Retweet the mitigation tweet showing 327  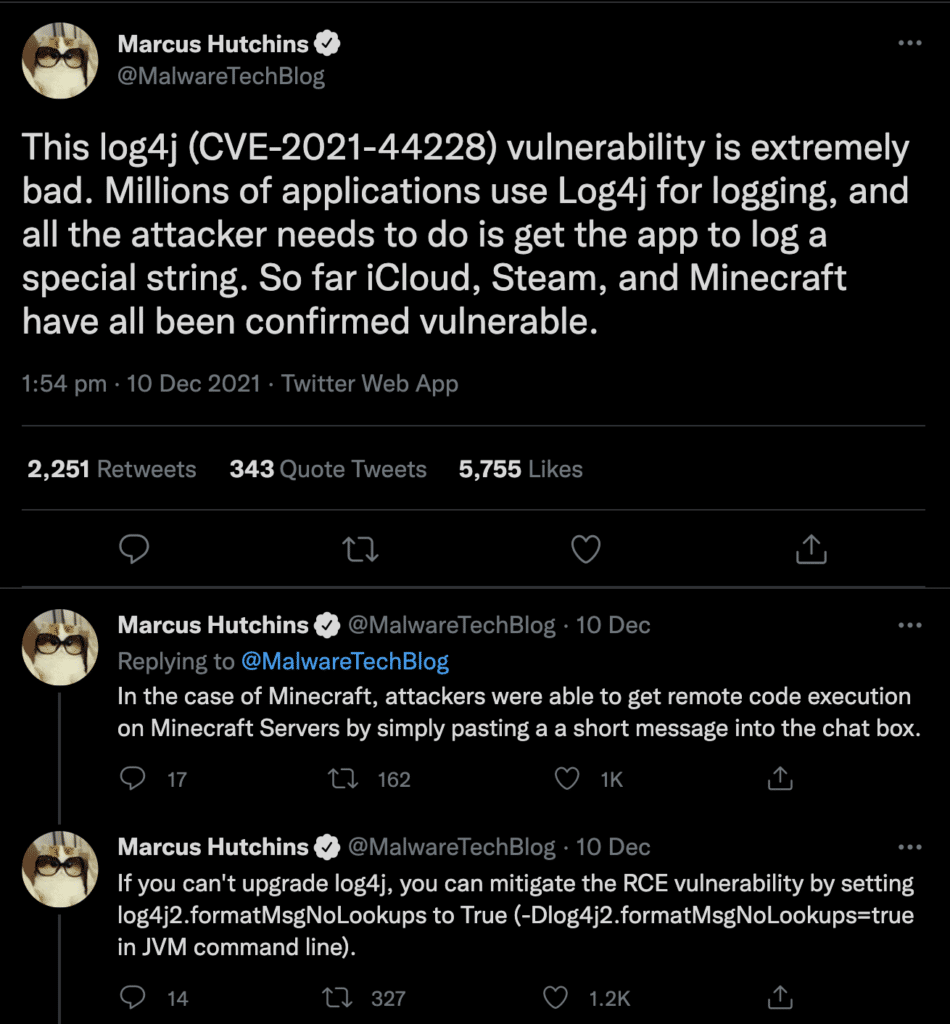click(365, 997)
